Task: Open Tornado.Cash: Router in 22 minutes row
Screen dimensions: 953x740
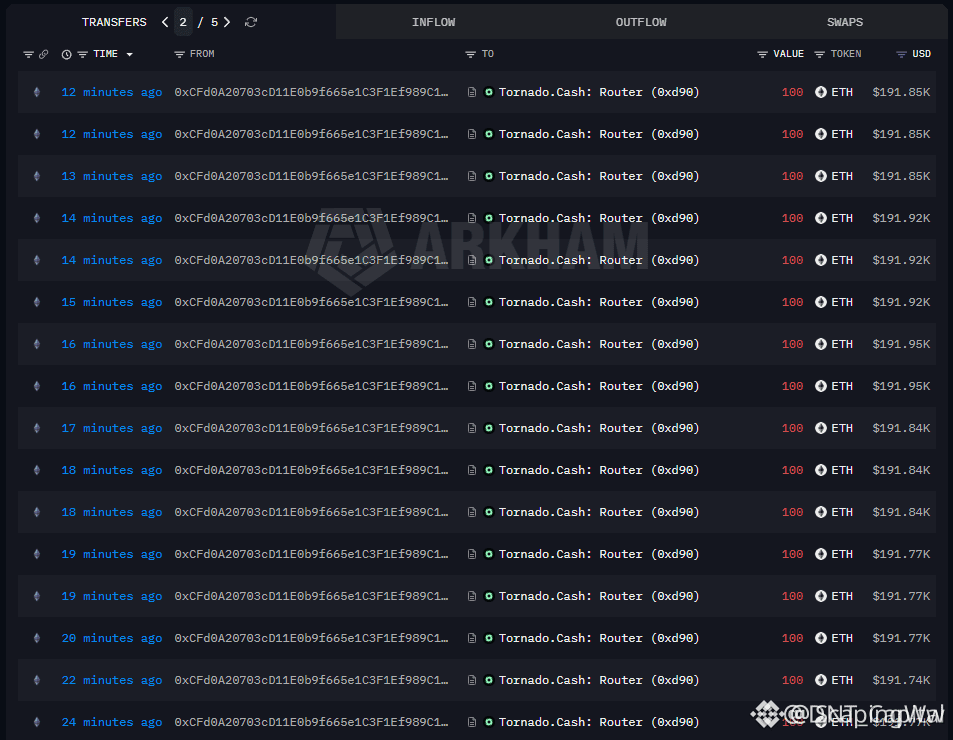Action: pyautogui.click(x=599, y=680)
